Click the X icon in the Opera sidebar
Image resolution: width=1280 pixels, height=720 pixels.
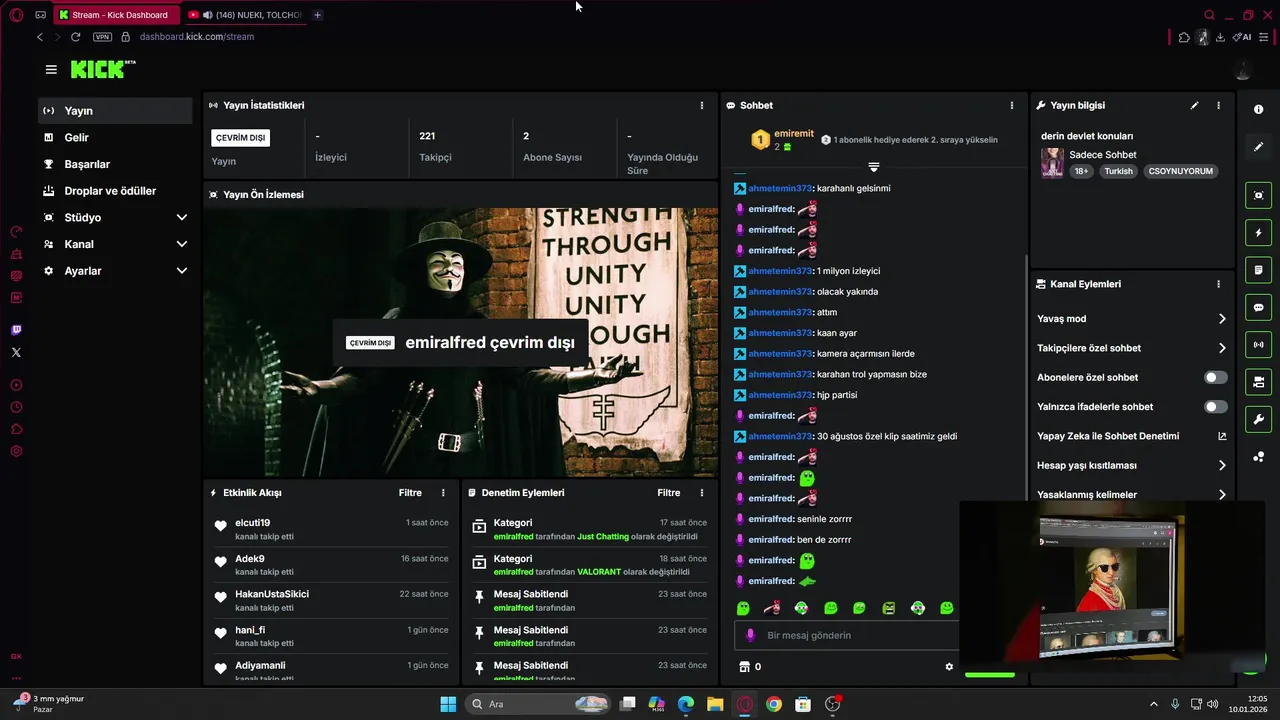(x=16, y=352)
